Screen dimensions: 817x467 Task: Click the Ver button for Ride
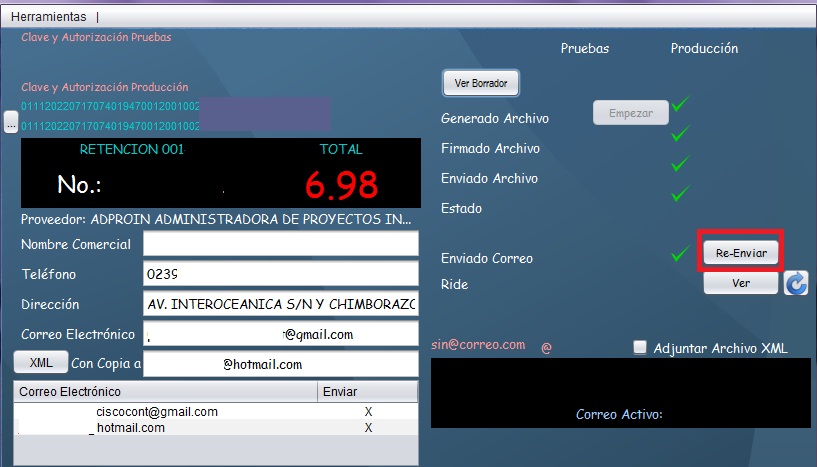tap(741, 284)
